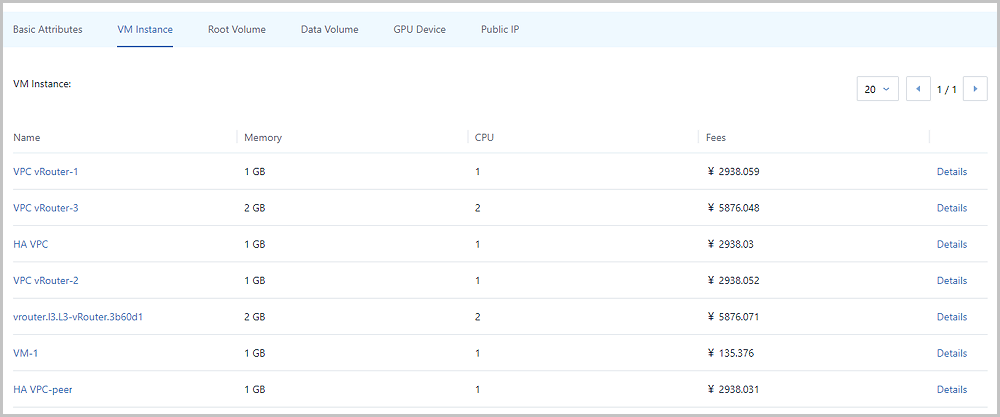This screenshot has height=417, width=1000.
Task: Click the Fees column header
Action: [x=716, y=137]
